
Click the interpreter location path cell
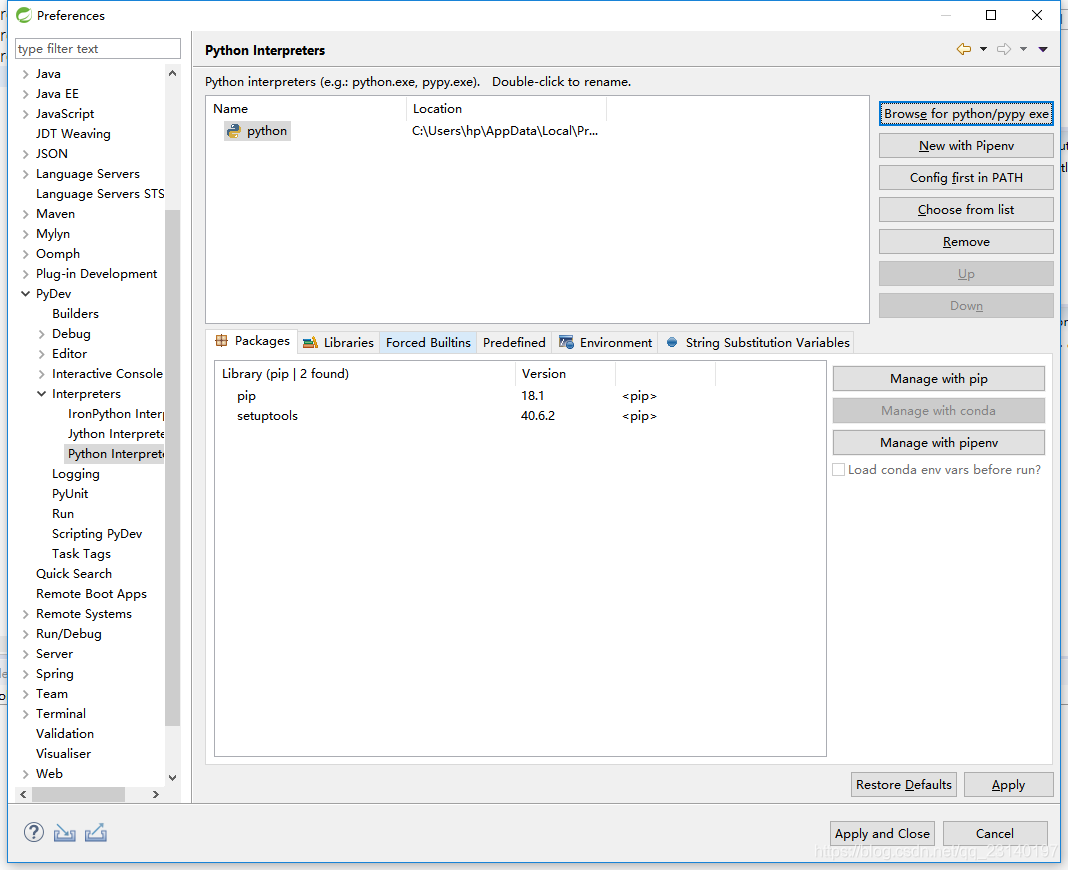(505, 131)
